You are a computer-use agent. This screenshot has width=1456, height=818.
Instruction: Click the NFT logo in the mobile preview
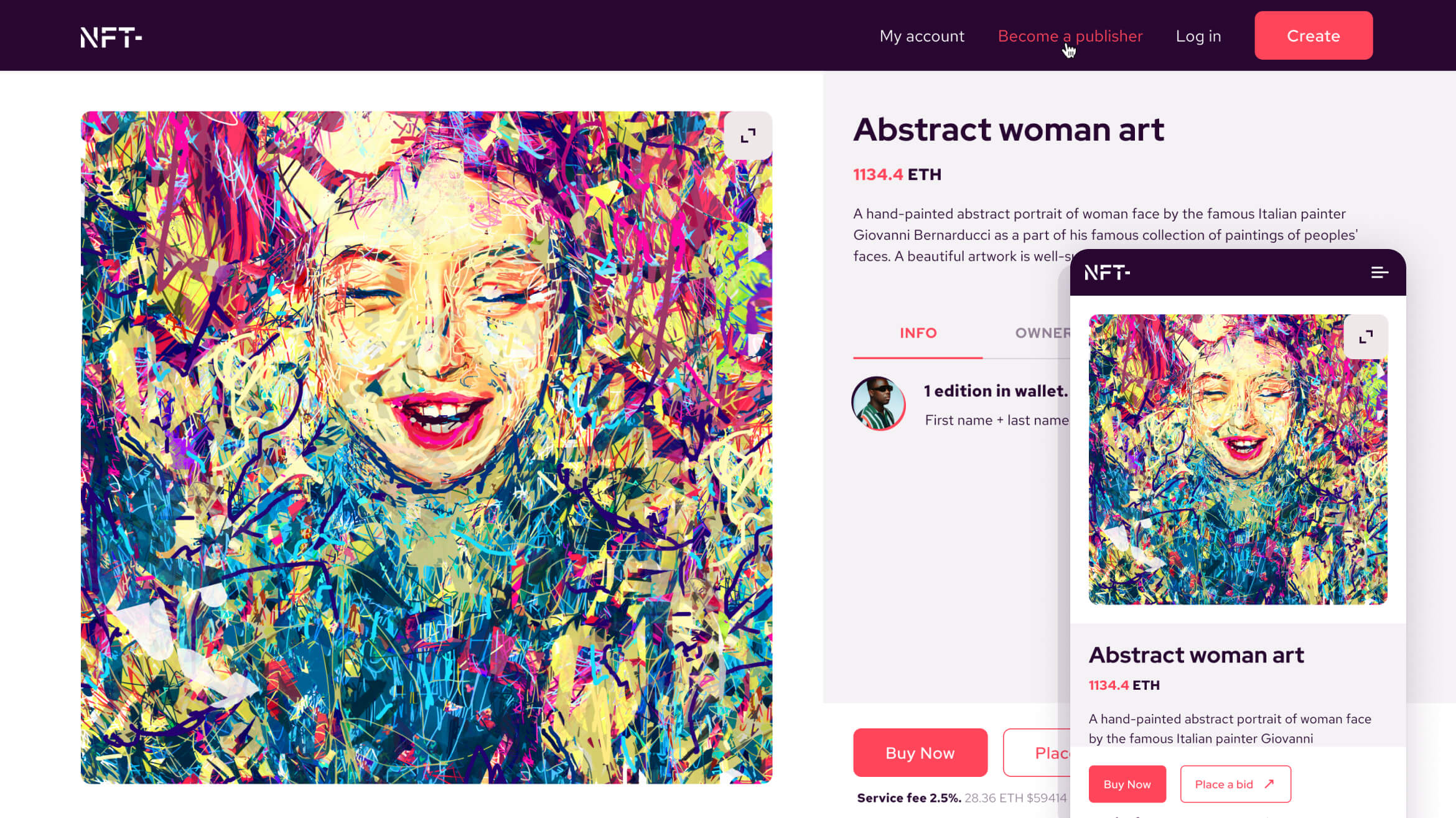1107,273
